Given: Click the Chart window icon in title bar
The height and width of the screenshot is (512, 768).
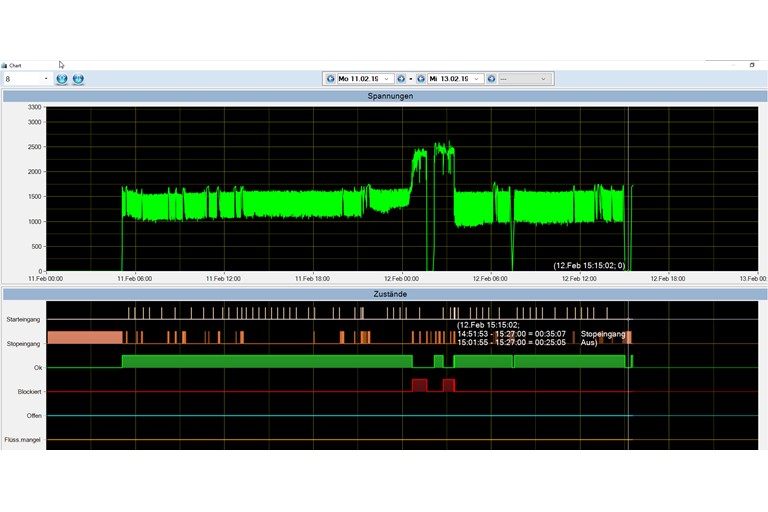Looking at the screenshot, I should [x=4, y=65].
